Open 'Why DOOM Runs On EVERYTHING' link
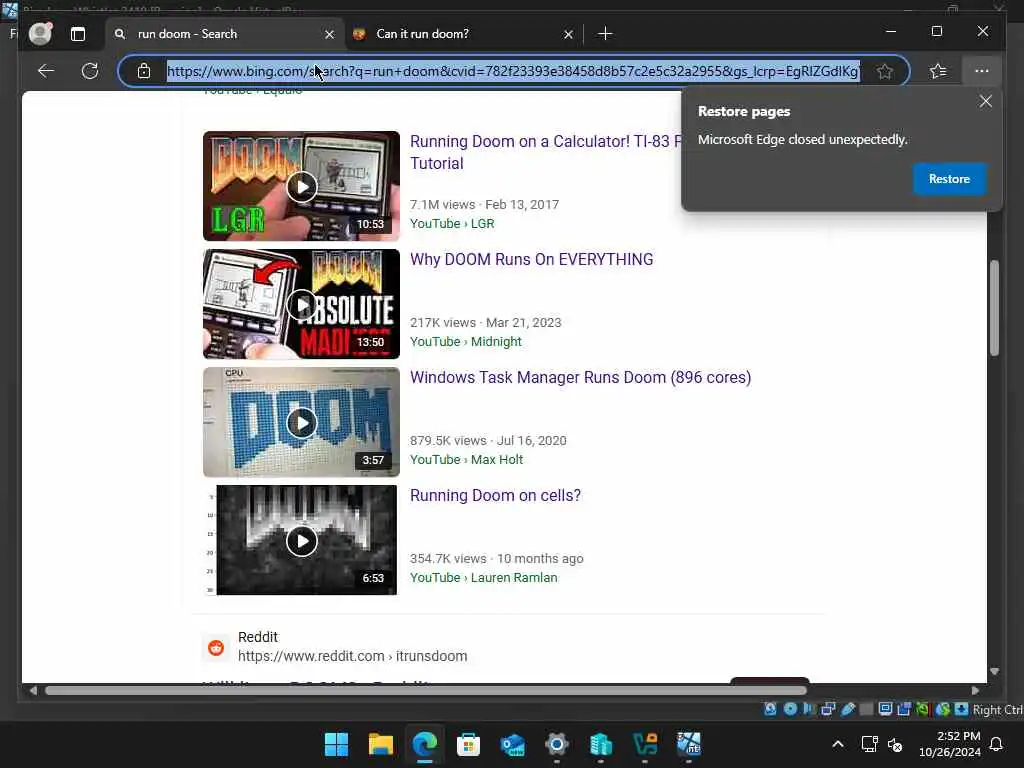 [x=532, y=259]
